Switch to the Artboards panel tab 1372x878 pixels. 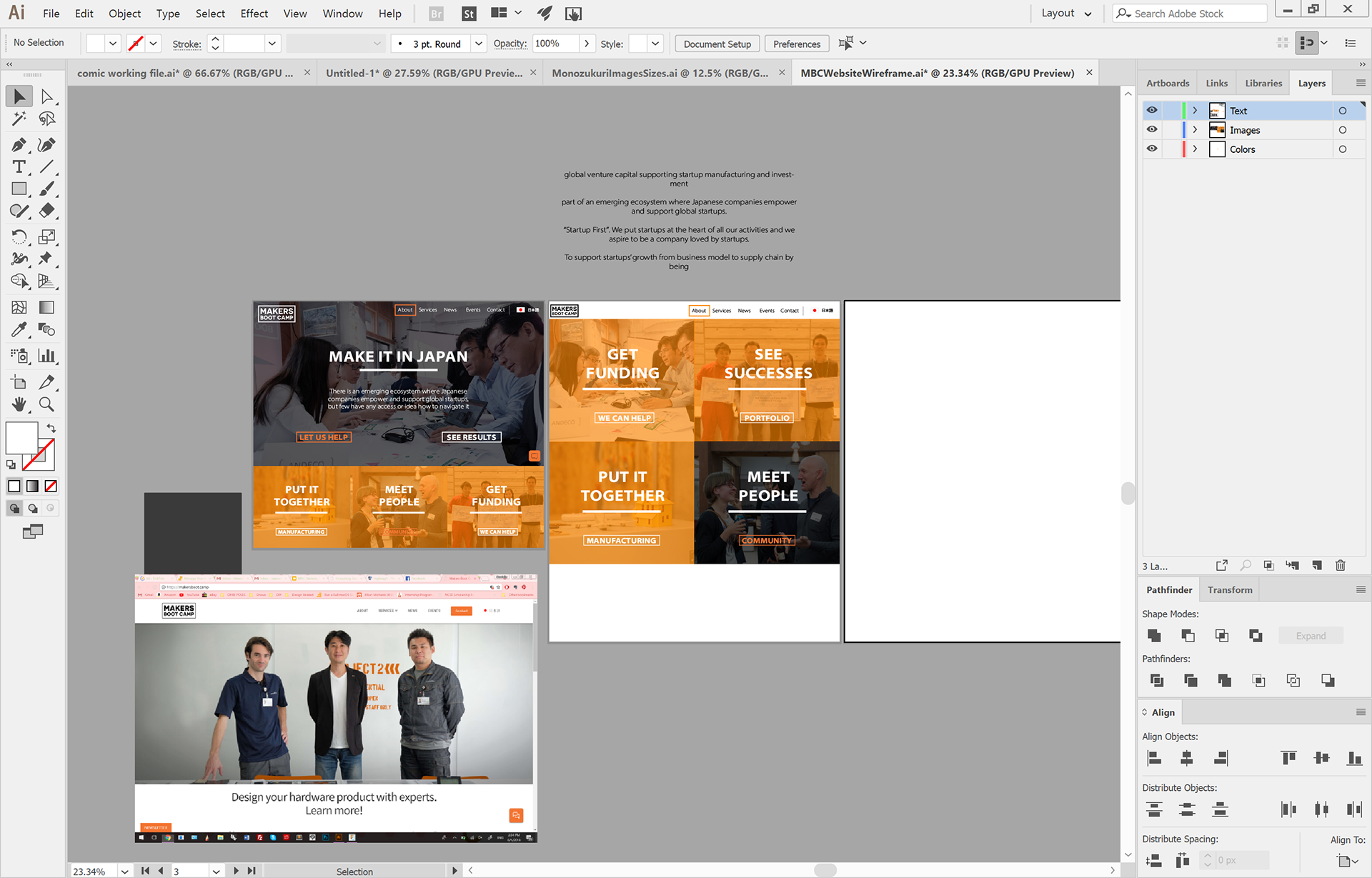[1168, 83]
